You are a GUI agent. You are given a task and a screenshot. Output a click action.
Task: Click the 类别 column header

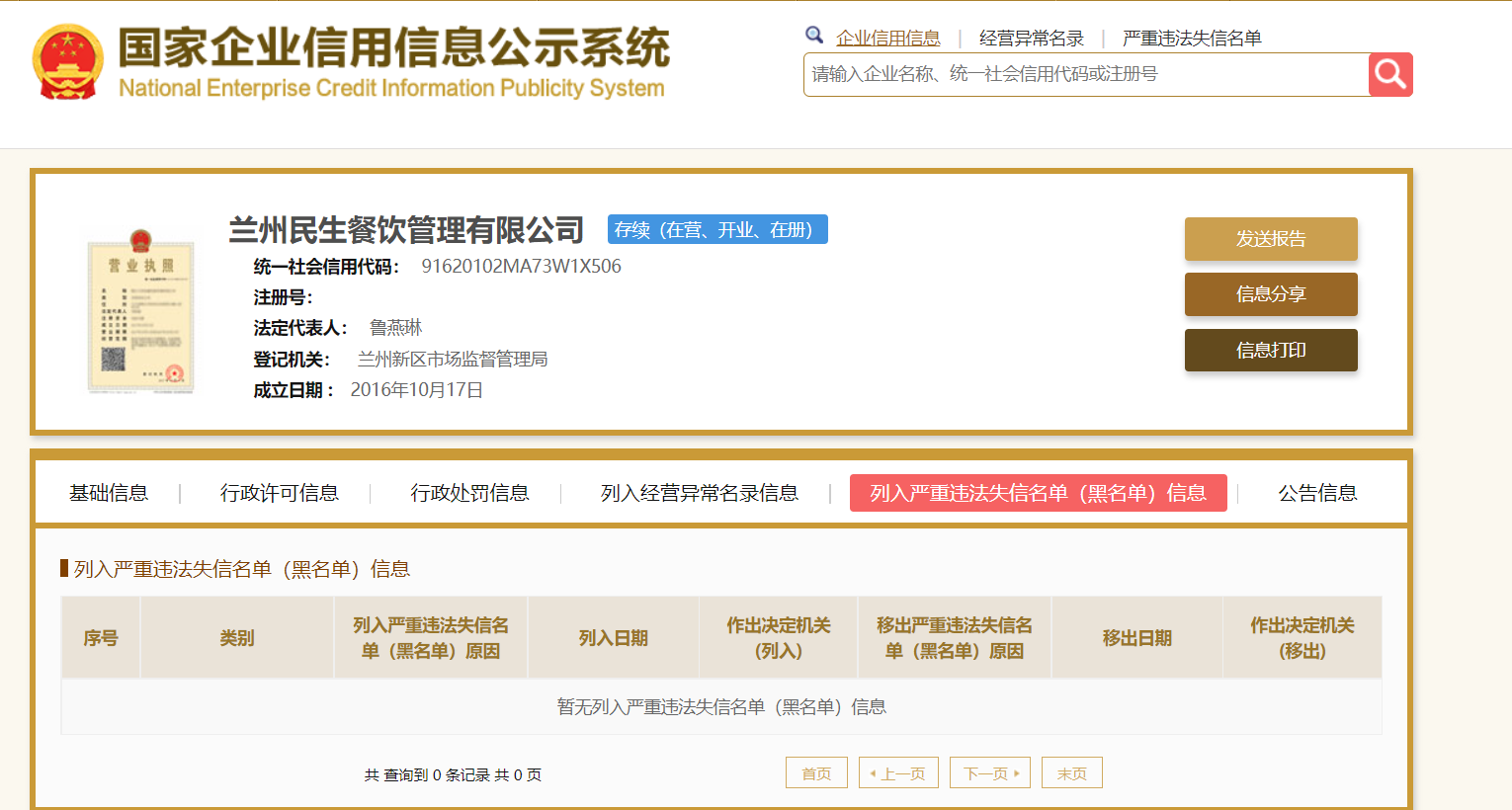click(x=237, y=638)
